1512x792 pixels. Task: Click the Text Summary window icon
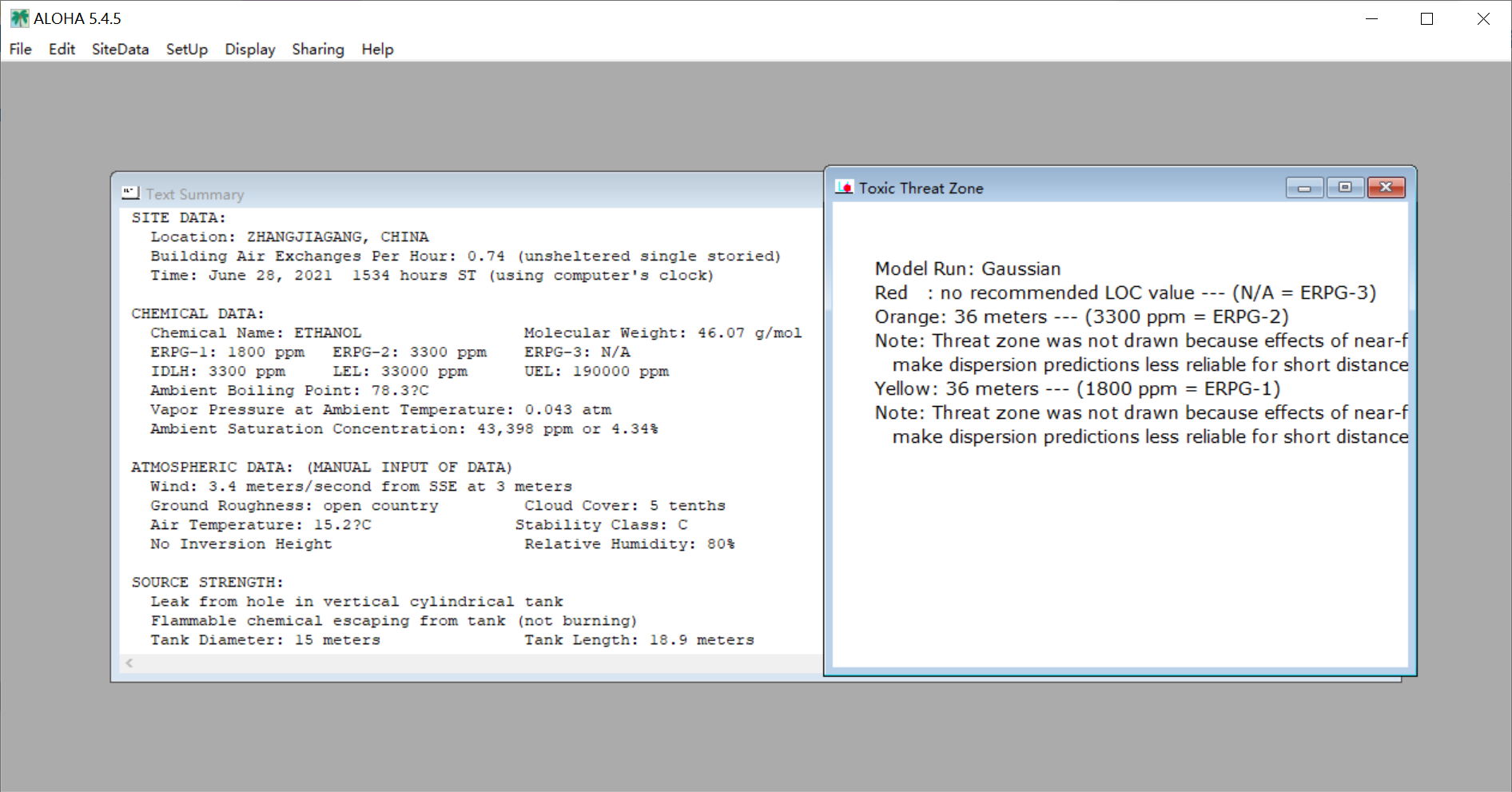tap(130, 193)
